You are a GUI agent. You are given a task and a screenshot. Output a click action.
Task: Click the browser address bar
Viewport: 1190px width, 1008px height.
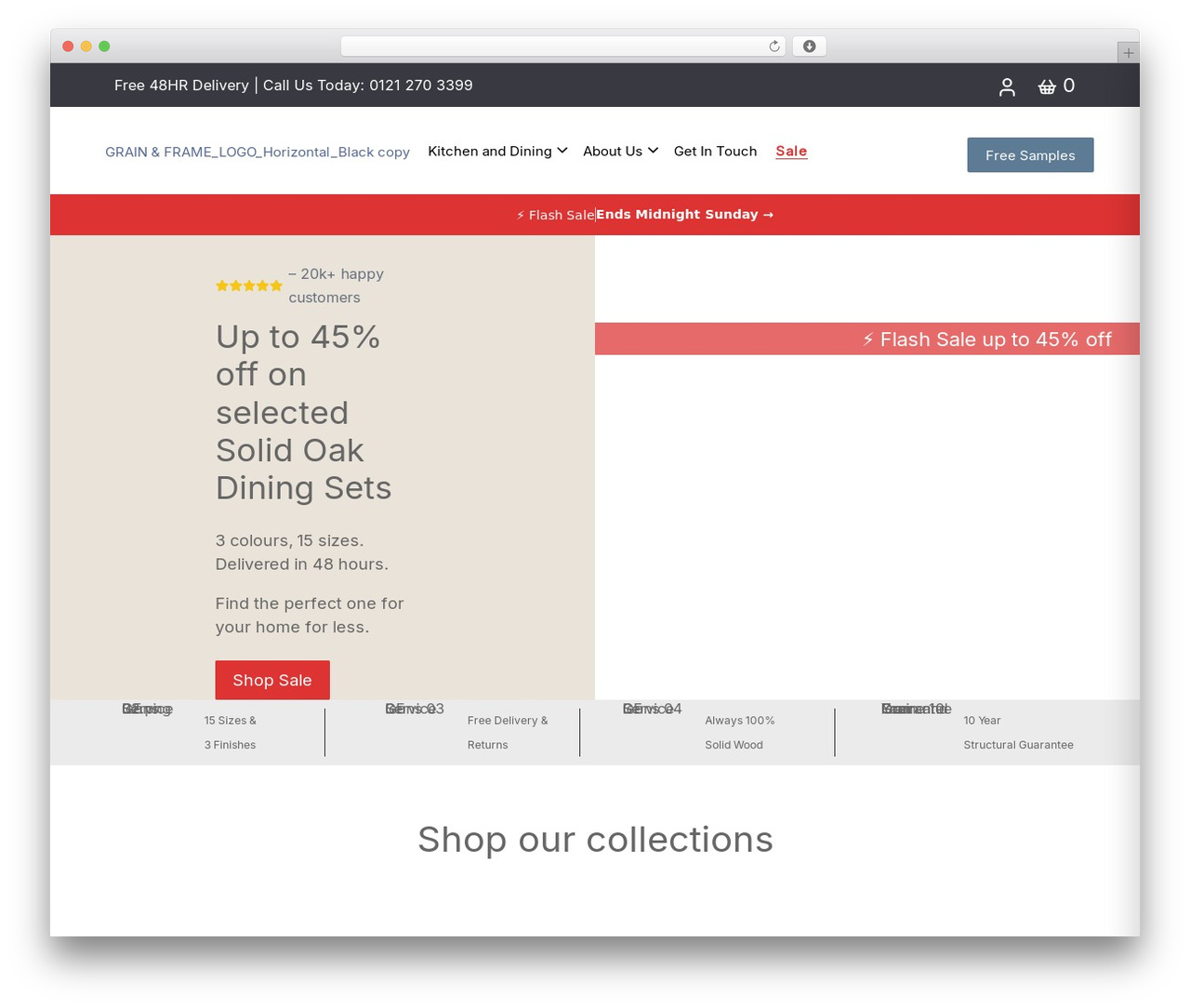click(x=563, y=46)
